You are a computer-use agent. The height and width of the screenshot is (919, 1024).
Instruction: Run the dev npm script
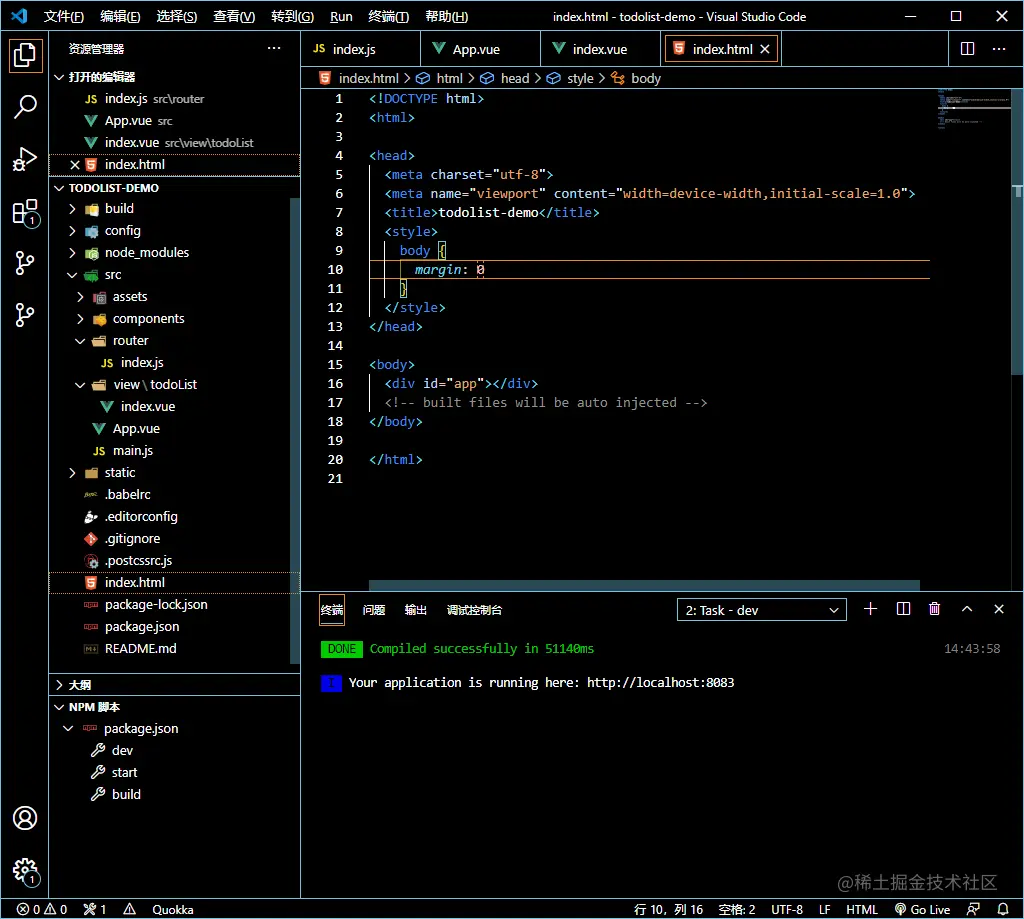[122, 750]
